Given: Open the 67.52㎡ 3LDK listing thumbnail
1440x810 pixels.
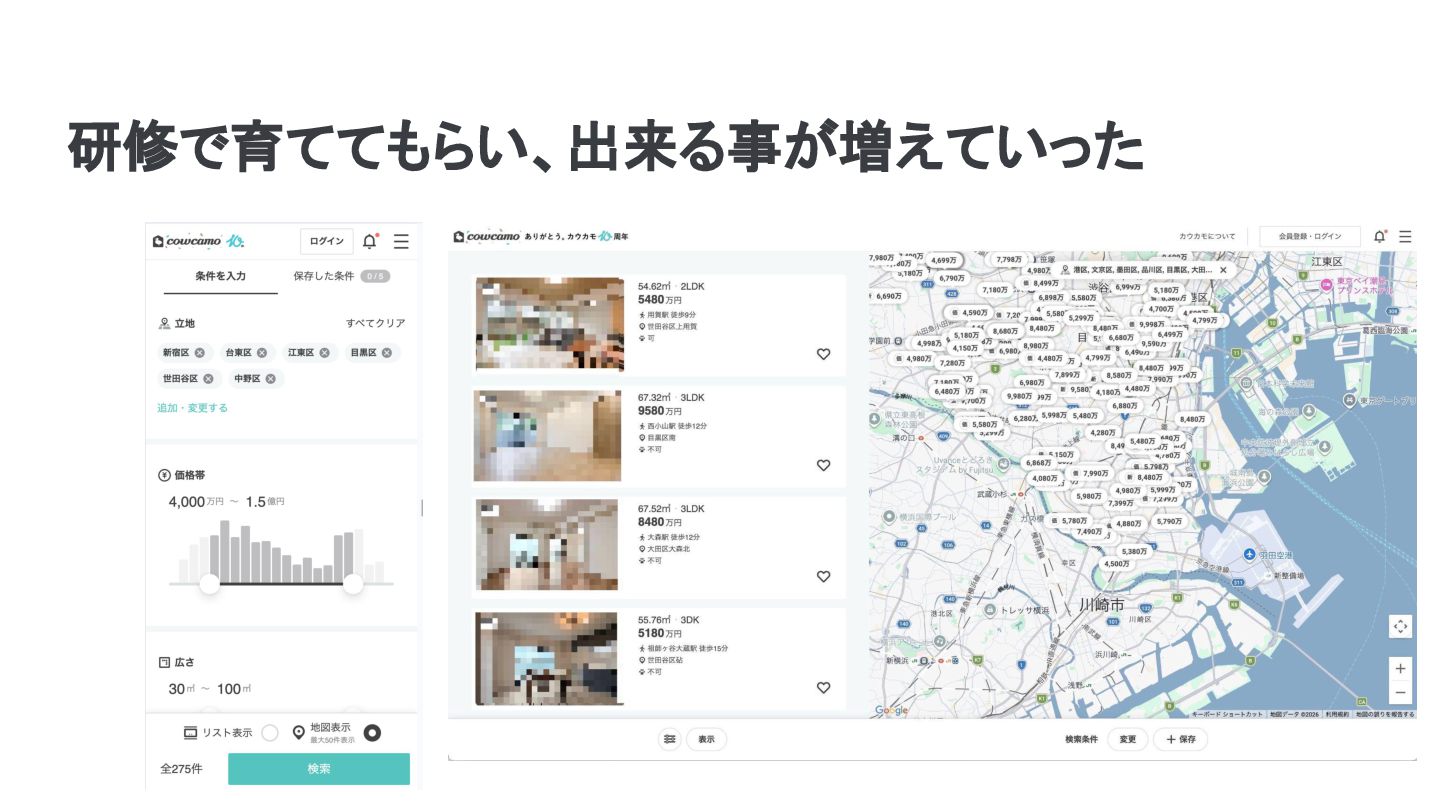Looking at the screenshot, I should pyautogui.click(x=547, y=545).
